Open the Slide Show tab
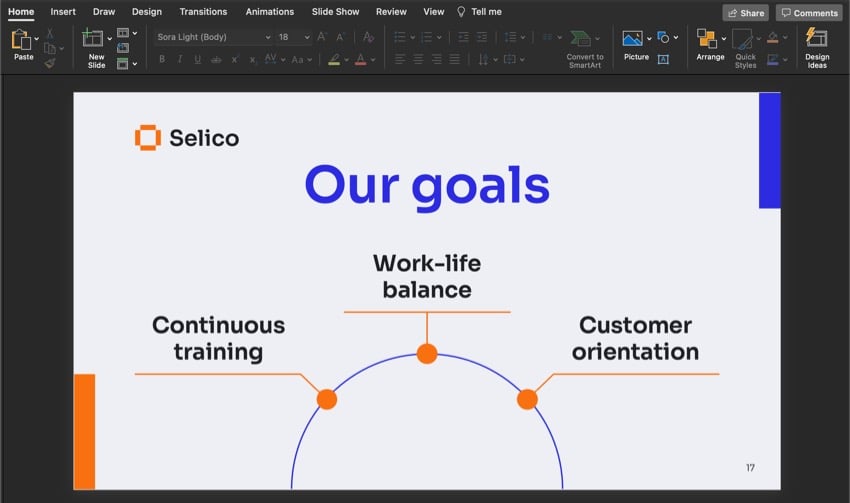 click(x=335, y=12)
